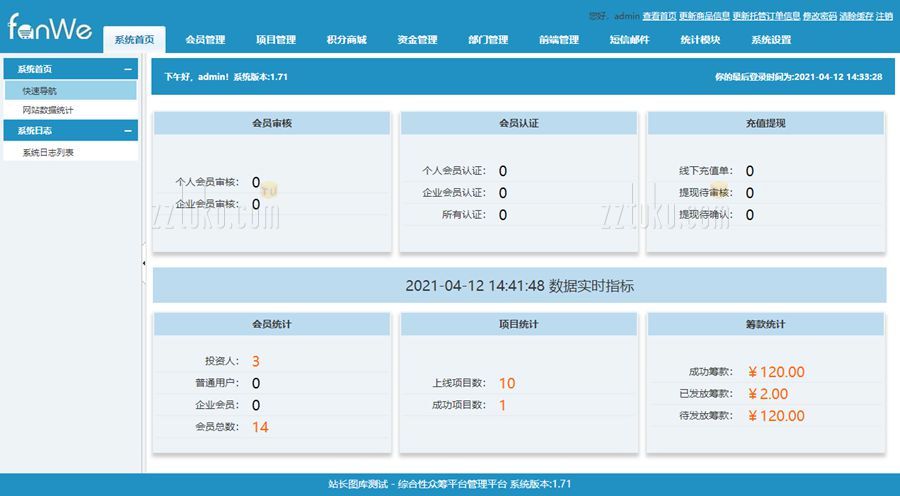Click the 查看首页 link

(x=659, y=16)
